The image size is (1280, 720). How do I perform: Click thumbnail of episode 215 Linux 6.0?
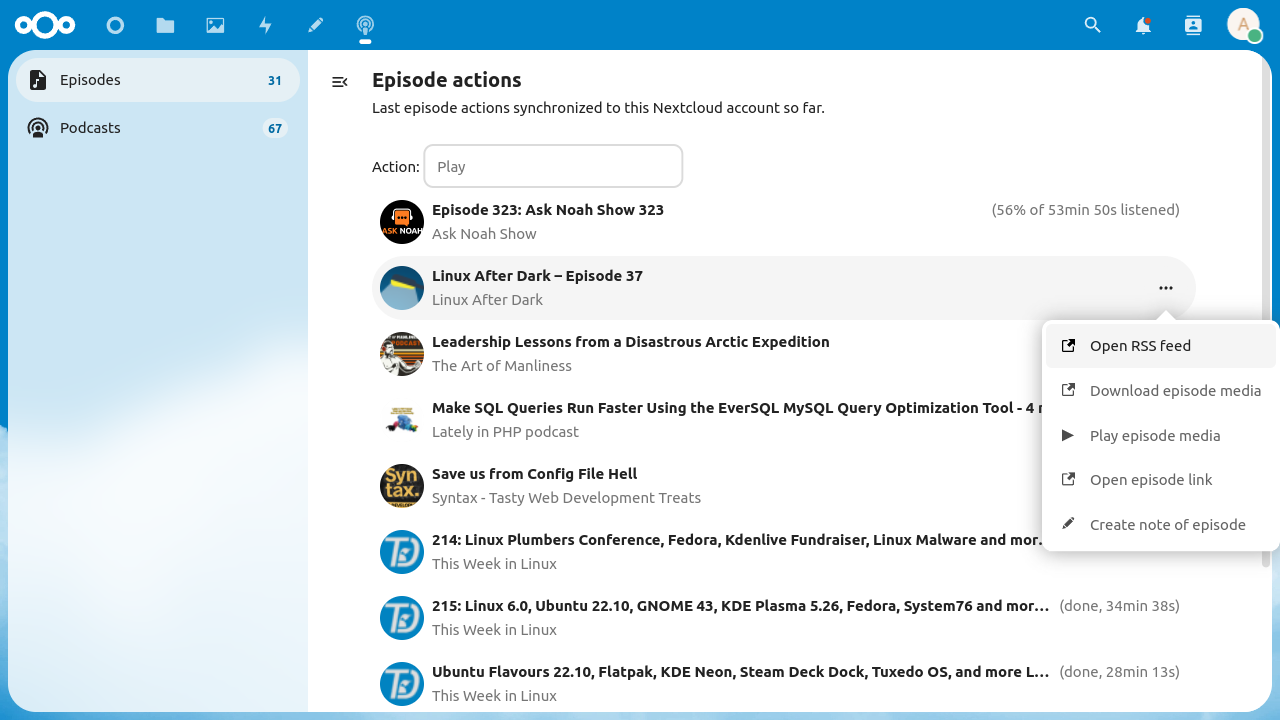(402, 618)
